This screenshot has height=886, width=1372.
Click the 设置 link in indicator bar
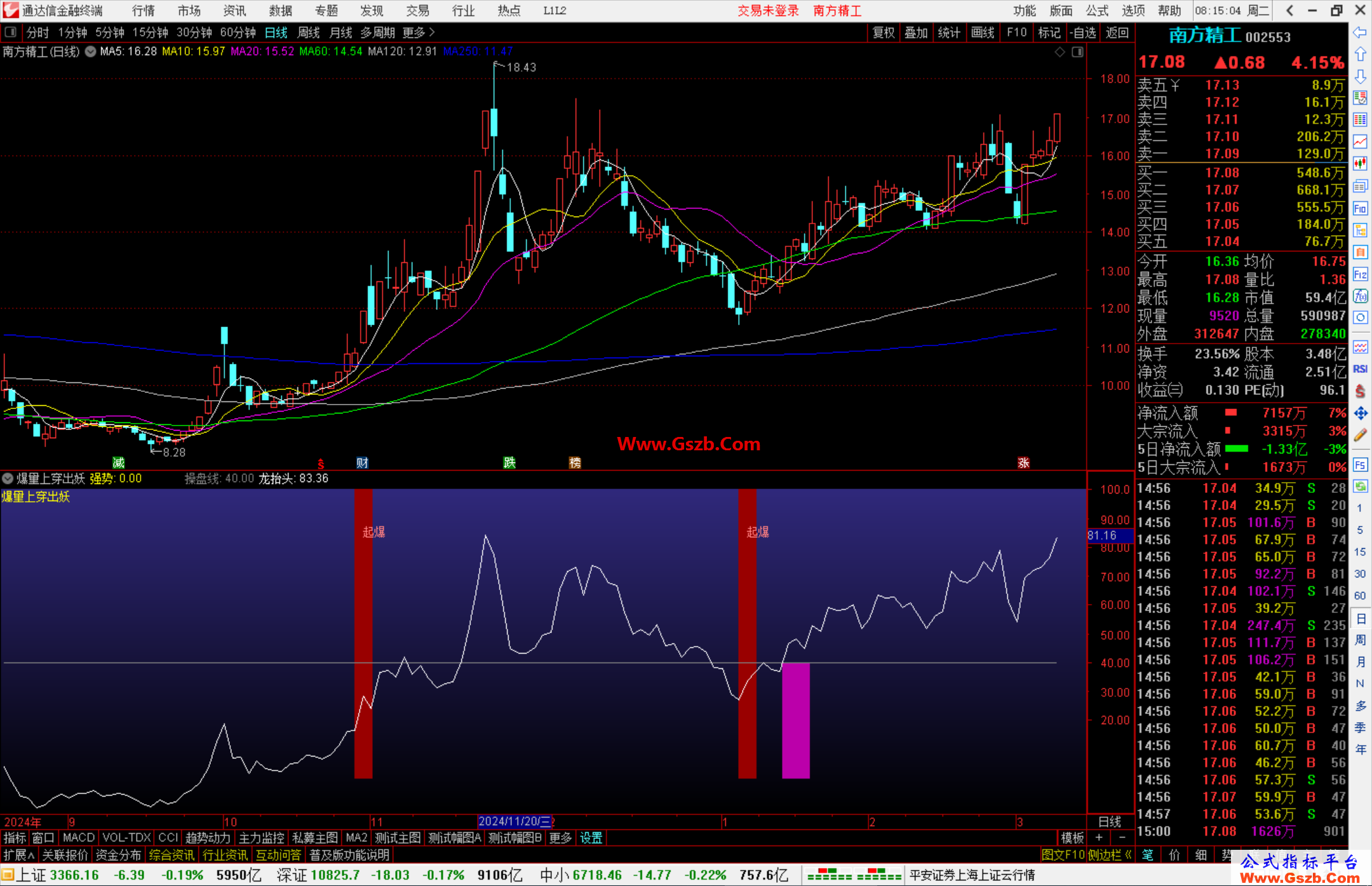tap(591, 838)
